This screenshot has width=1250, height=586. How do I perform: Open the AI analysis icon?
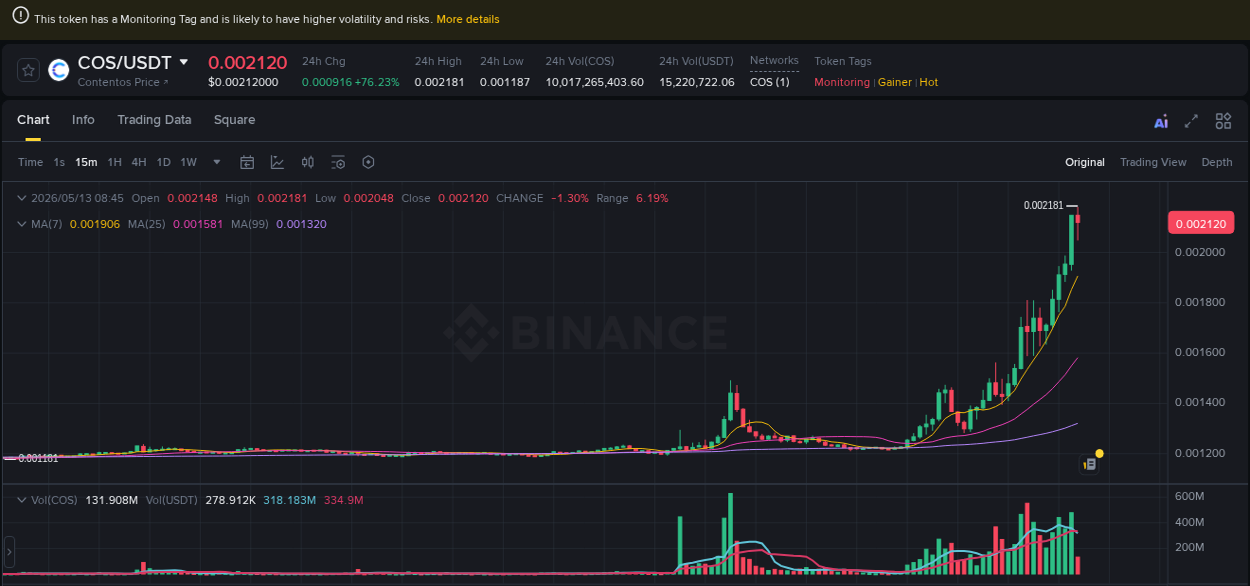pos(1161,122)
